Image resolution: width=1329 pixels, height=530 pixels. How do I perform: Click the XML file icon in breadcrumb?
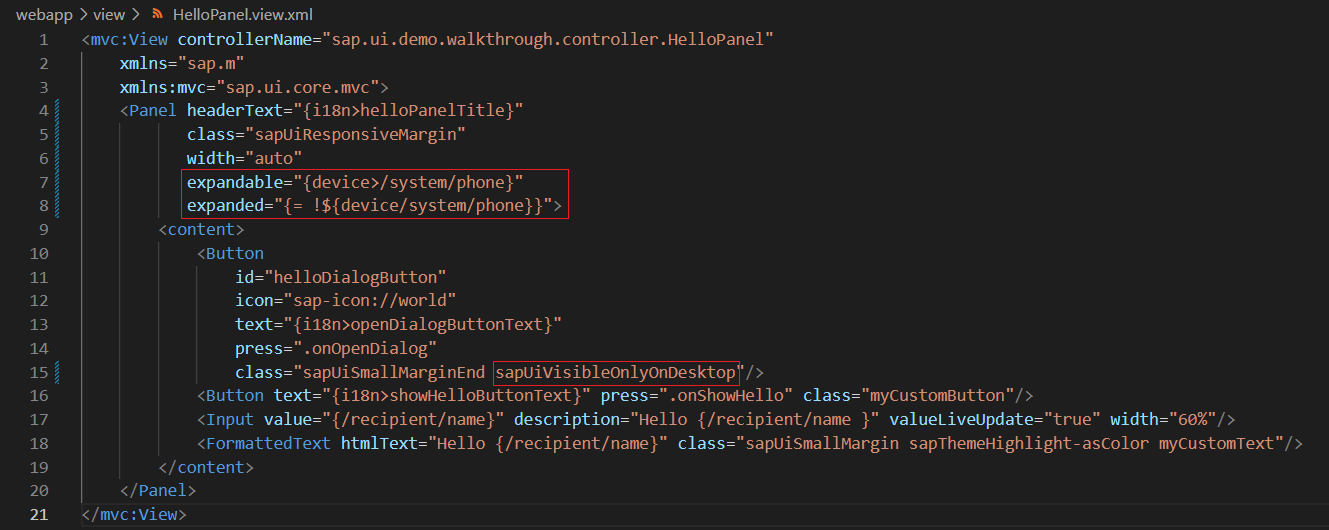(157, 14)
